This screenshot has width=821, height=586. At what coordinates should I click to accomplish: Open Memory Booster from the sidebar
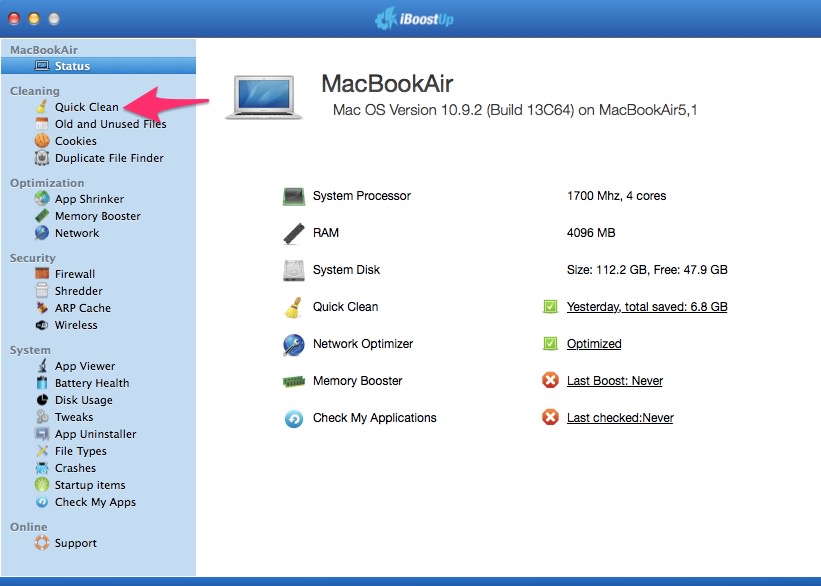coord(98,216)
